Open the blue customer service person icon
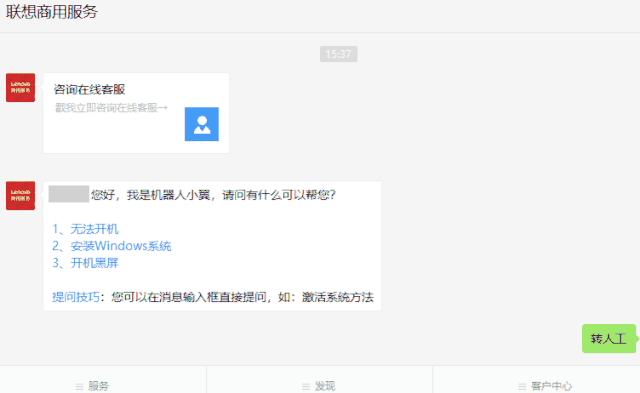The width and height of the screenshot is (640, 393). click(x=202, y=124)
